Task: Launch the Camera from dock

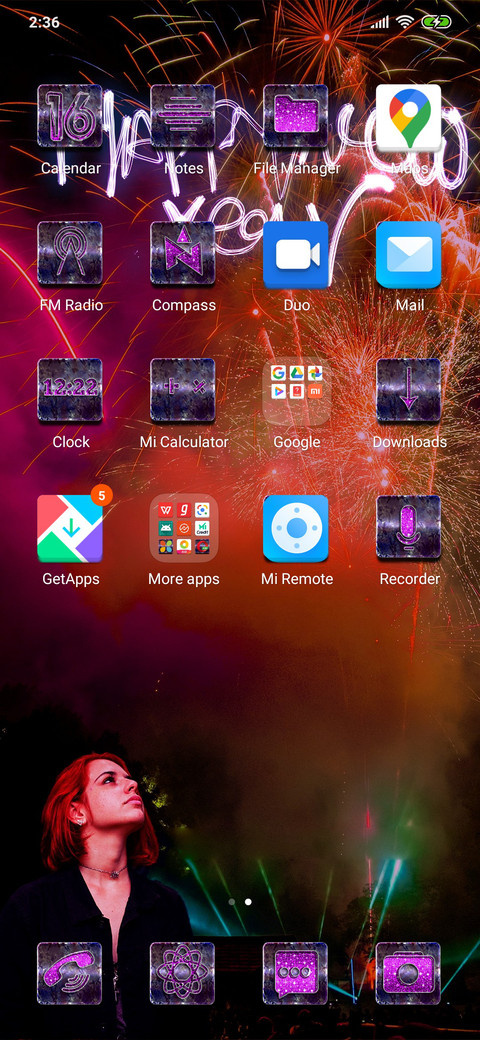Action: (409, 973)
